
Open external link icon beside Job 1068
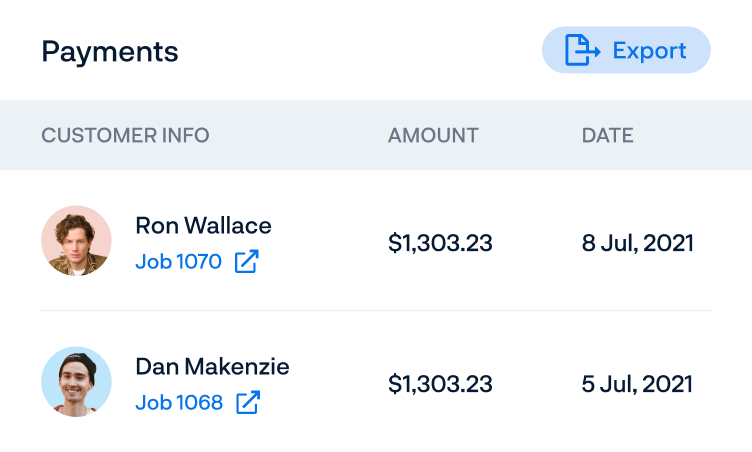pyautogui.click(x=247, y=403)
